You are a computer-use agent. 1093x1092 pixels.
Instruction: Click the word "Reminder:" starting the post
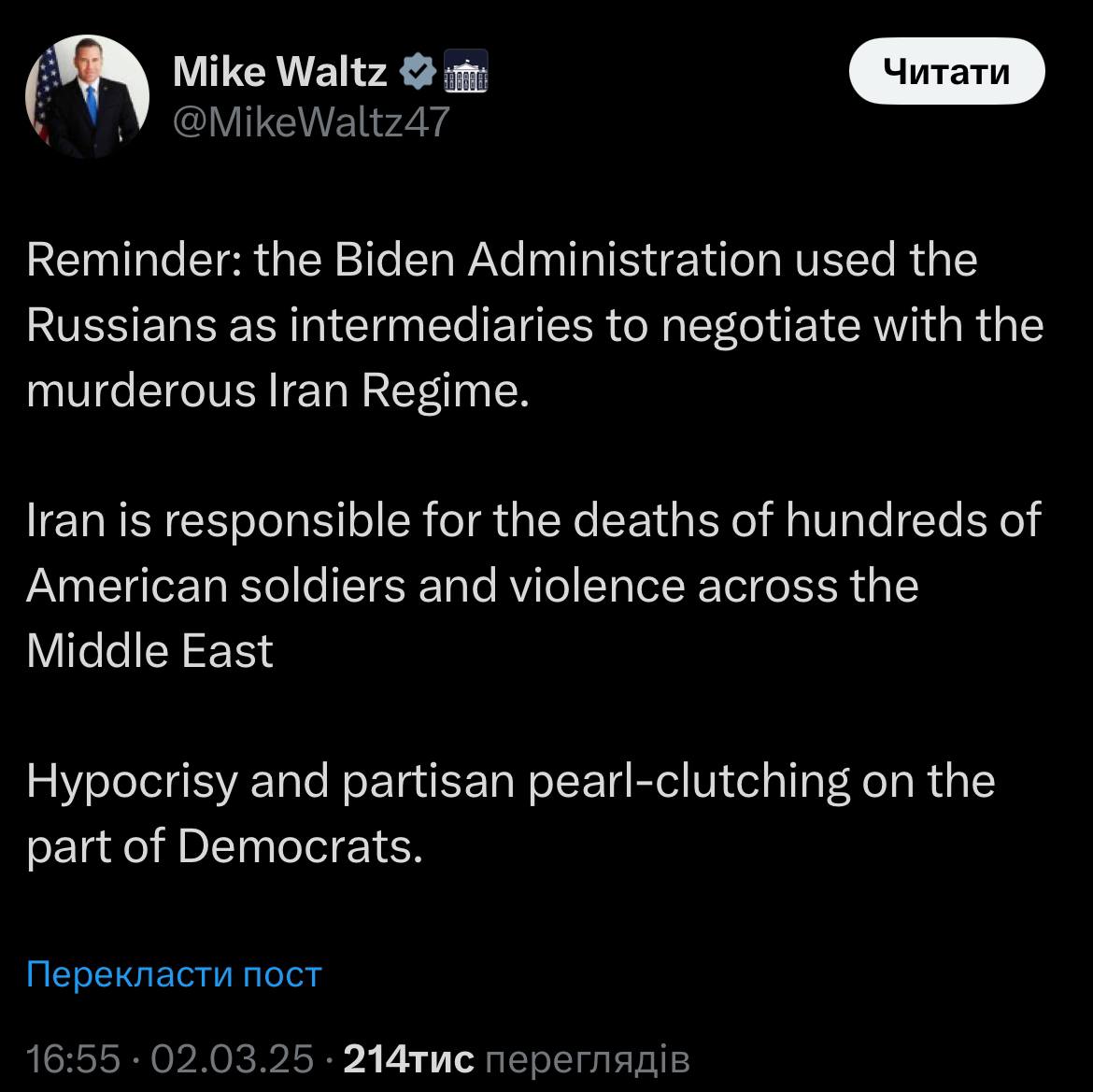[x=133, y=261]
